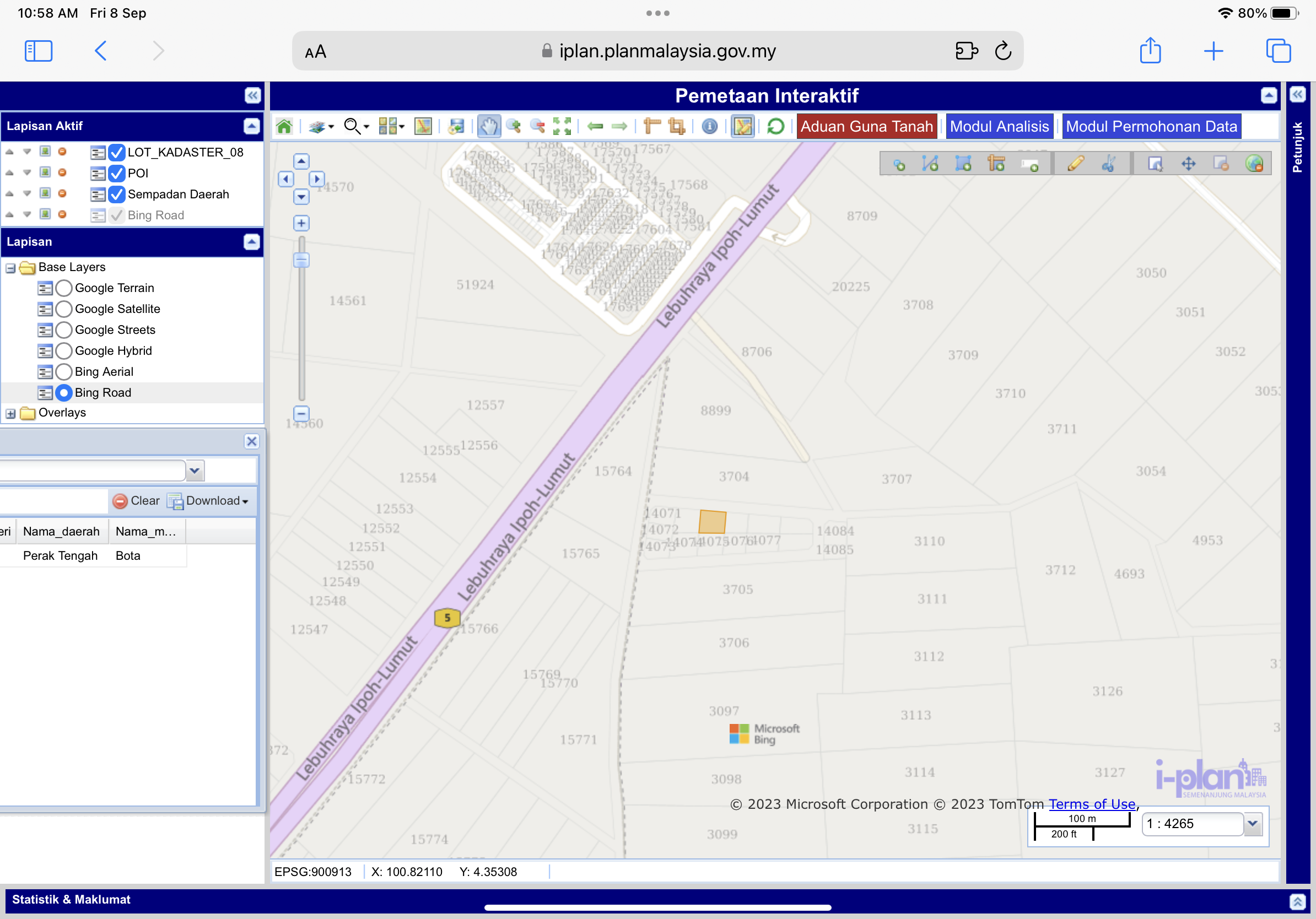Select the pan hand tool
The image size is (1316, 919).
pos(488,126)
